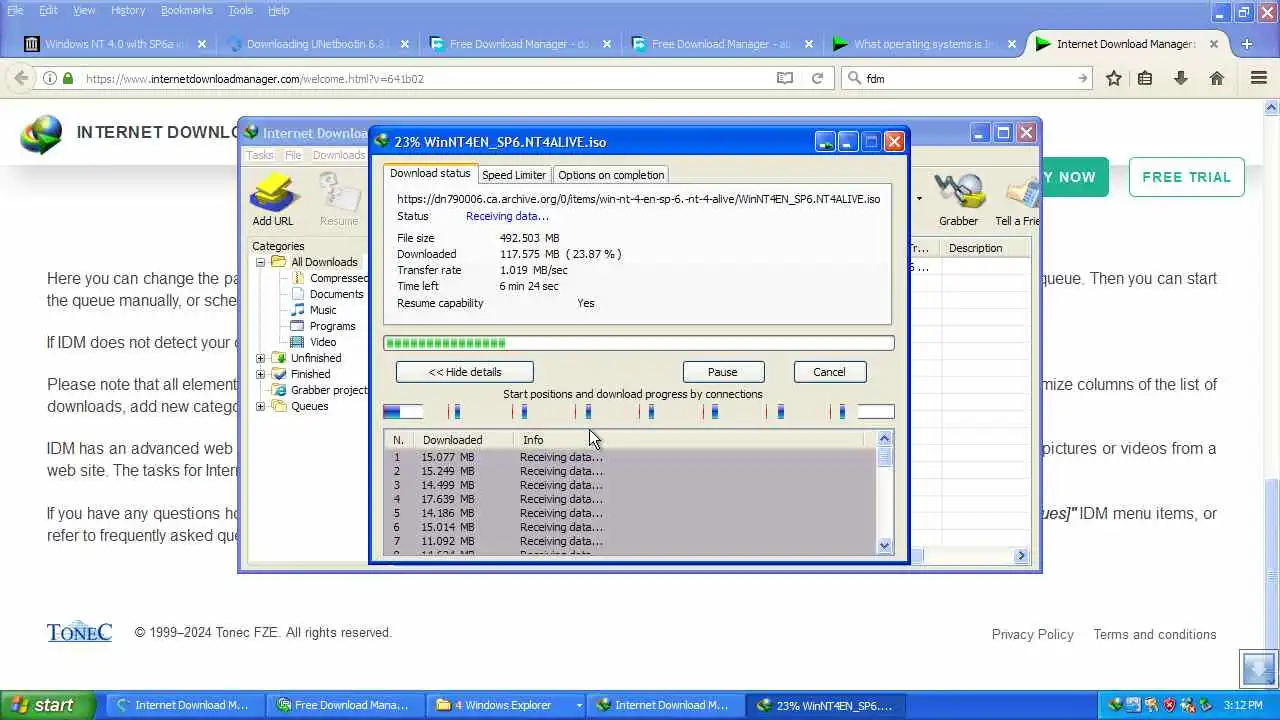Open the History menu in Firefox
The width and height of the screenshot is (1280, 720).
128,10
